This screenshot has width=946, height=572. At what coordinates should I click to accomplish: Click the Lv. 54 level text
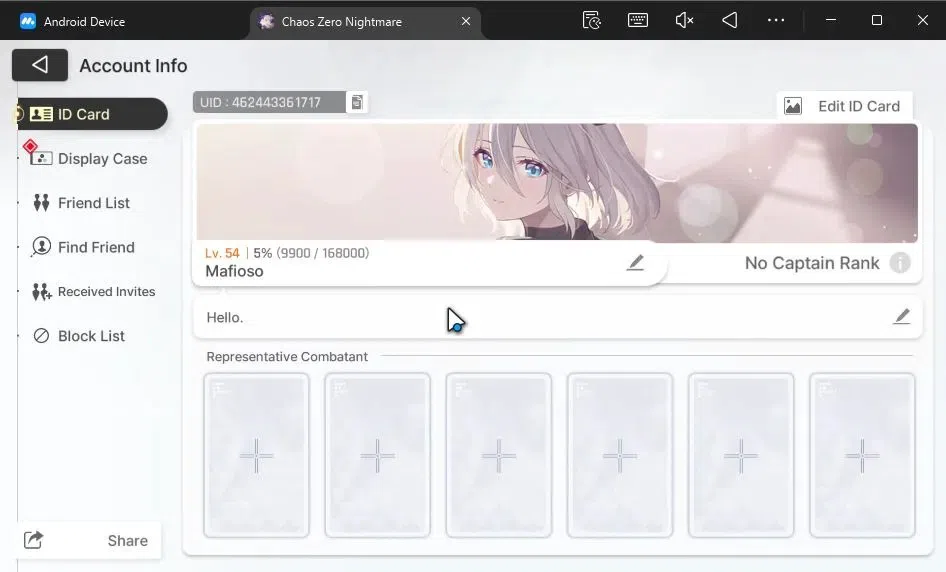(222, 253)
